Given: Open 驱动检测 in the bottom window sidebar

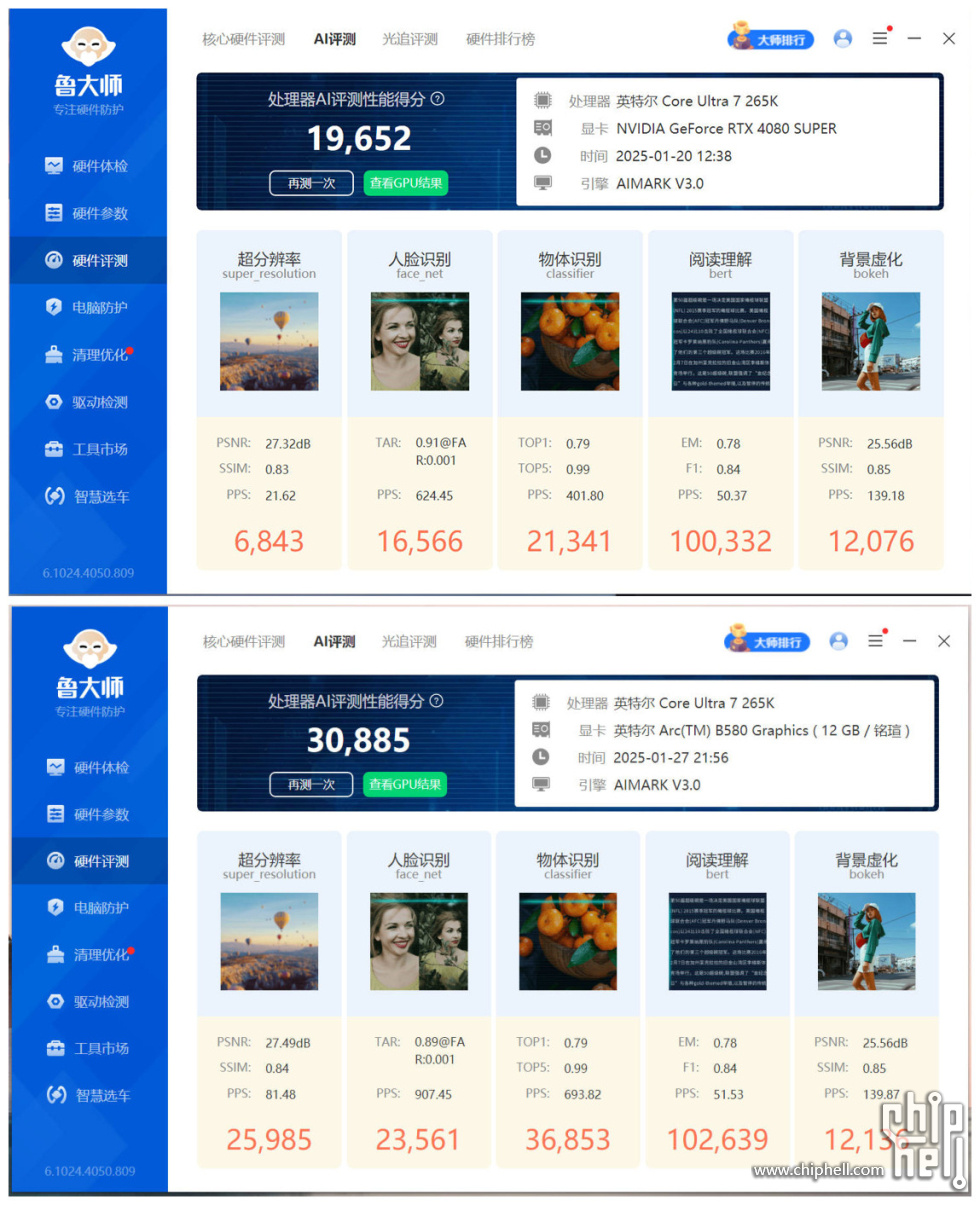Looking at the screenshot, I should 89,1001.
